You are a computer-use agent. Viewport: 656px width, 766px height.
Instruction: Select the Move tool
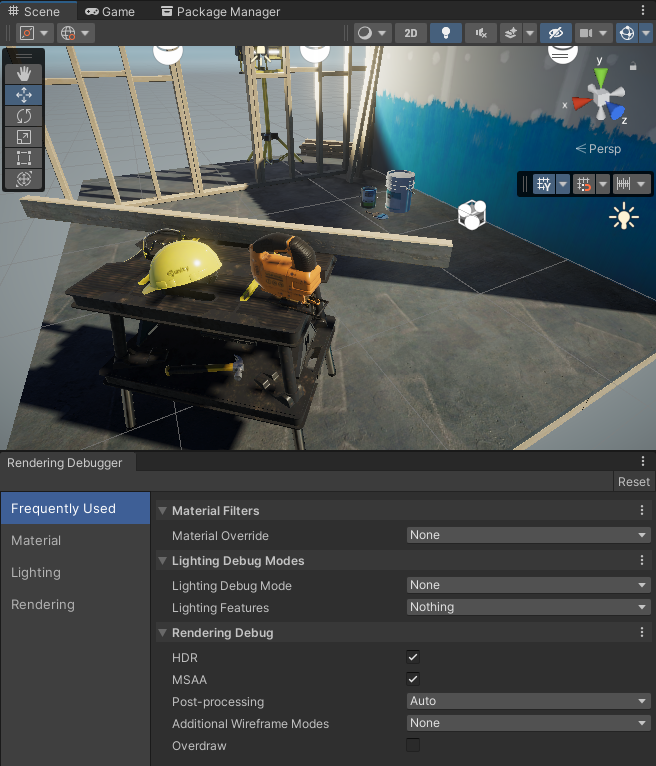coord(24,95)
